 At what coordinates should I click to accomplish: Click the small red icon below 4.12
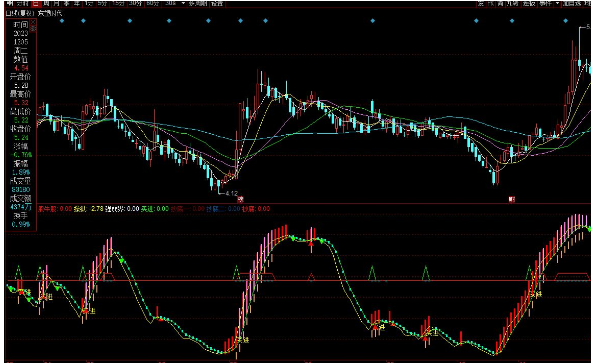pos(240,199)
